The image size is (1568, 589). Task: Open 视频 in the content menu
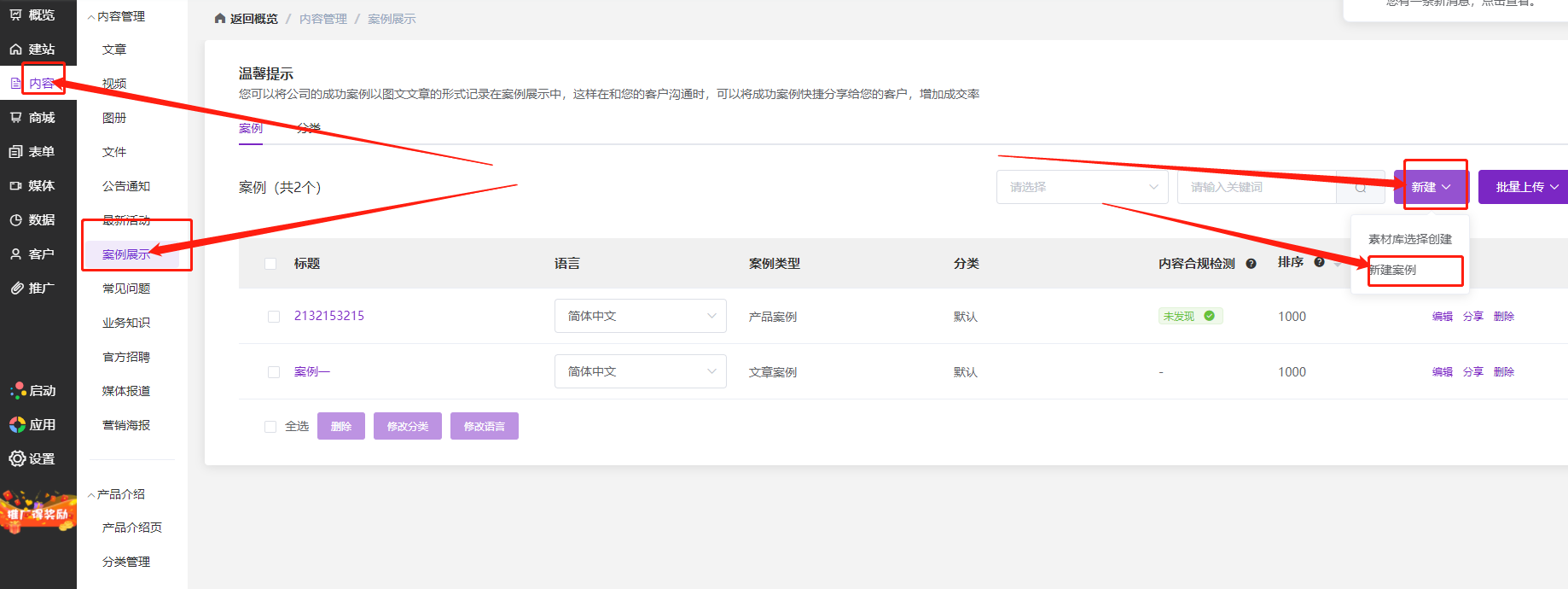pos(114,84)
